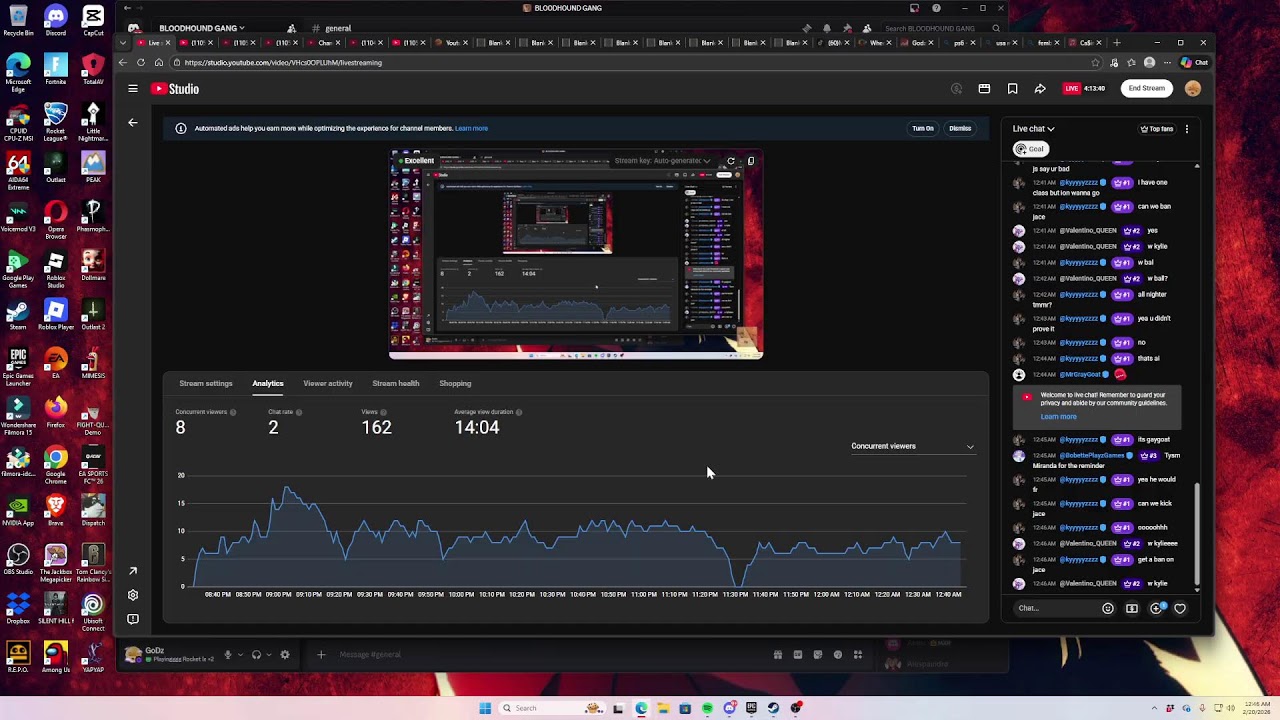Open the Concurrent viewers chart dropdown
Viewport: 1280px width, 720px height.
coord(912,446)
